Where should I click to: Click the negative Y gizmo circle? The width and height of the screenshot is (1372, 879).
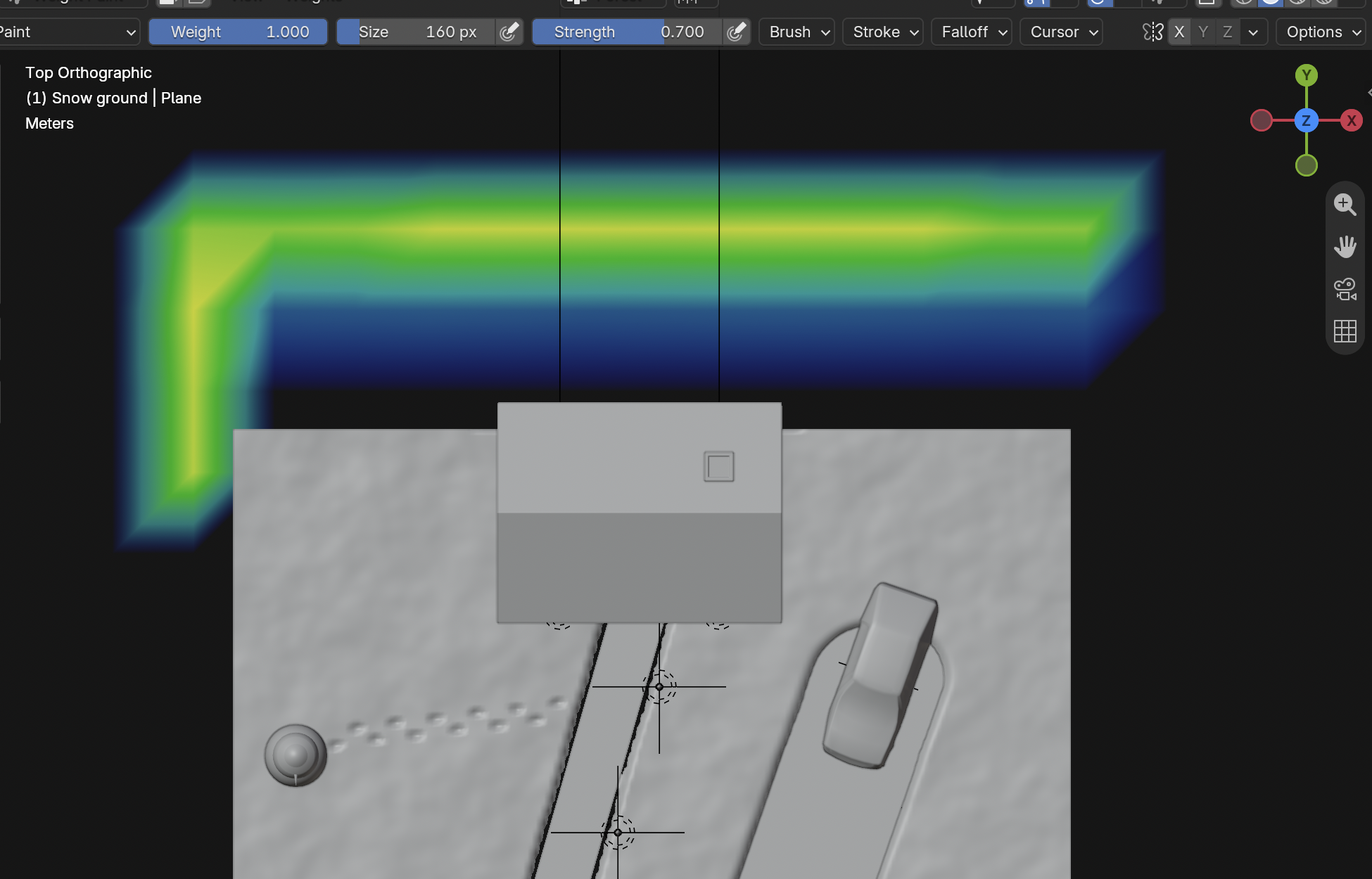(1307, 165)
